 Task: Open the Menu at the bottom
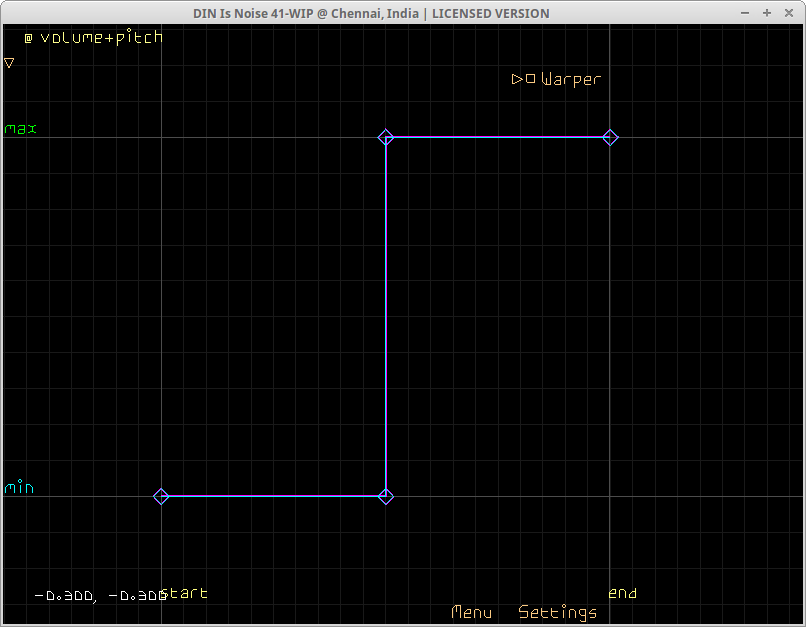point(471,612)
